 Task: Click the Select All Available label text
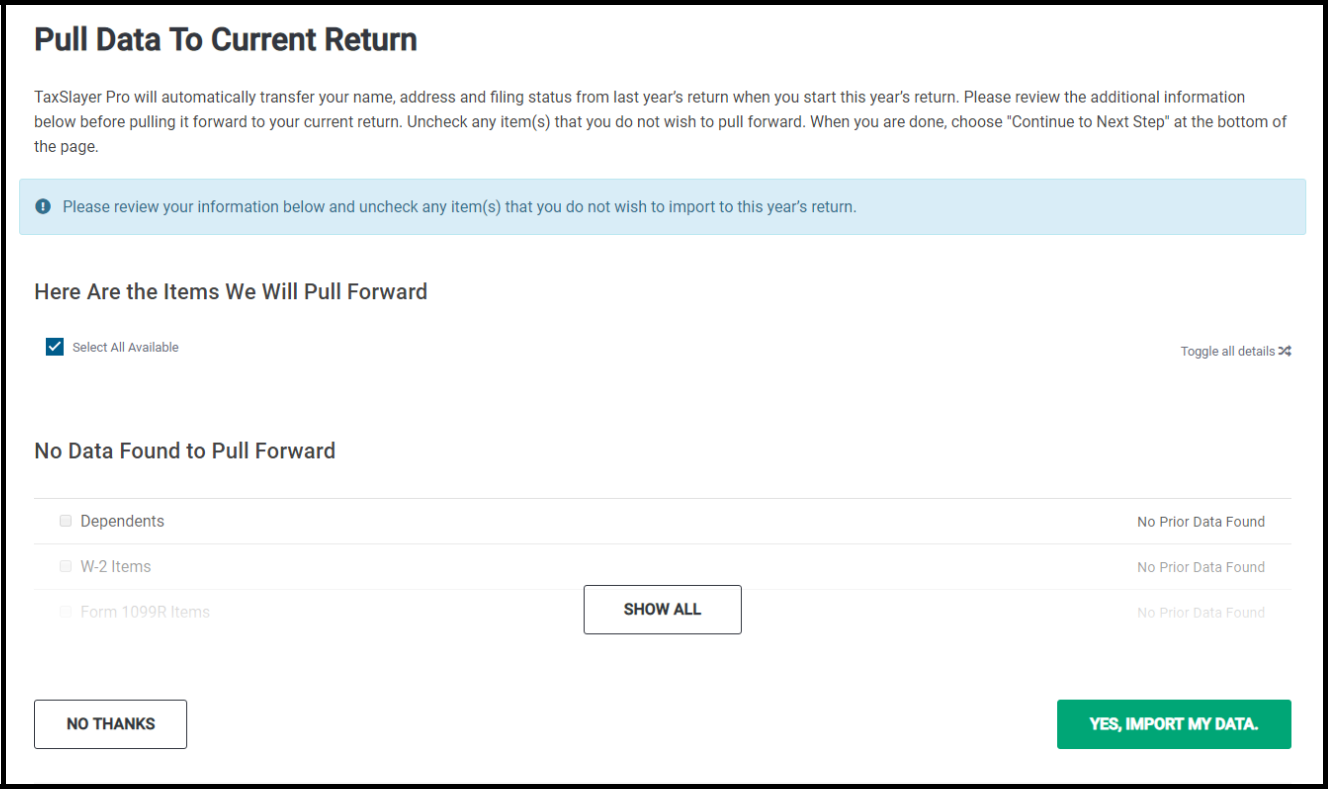pos(125,347)
